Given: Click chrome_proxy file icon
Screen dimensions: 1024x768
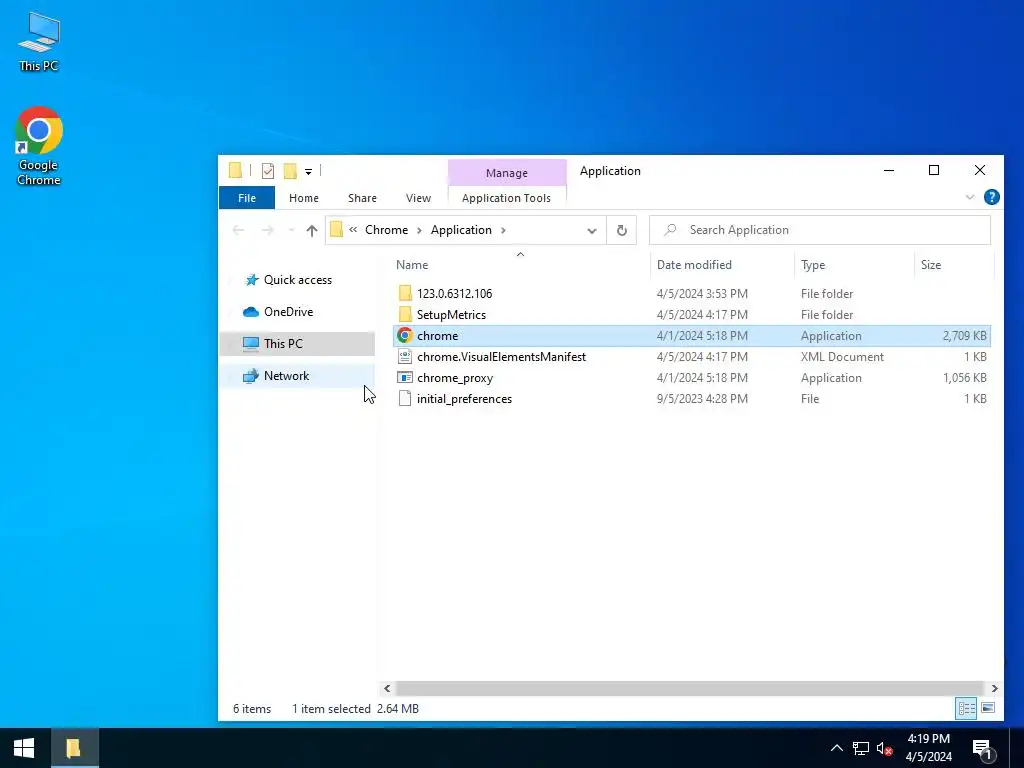Looking at the screenshot, I should click(x=405, y=377).
